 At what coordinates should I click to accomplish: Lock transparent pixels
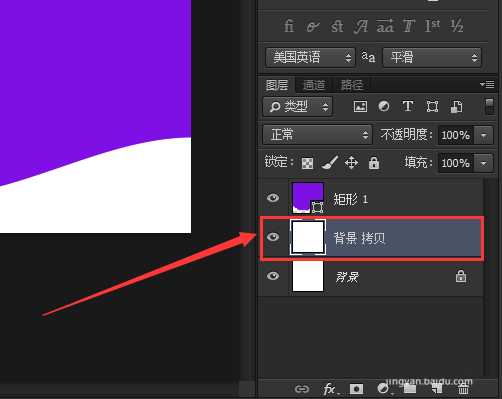coord(307,163)
